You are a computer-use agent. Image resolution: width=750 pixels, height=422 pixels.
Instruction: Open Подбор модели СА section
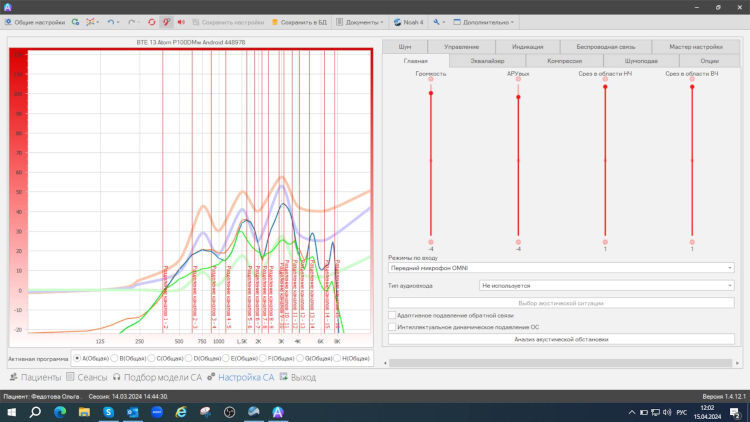coord(157,378)
